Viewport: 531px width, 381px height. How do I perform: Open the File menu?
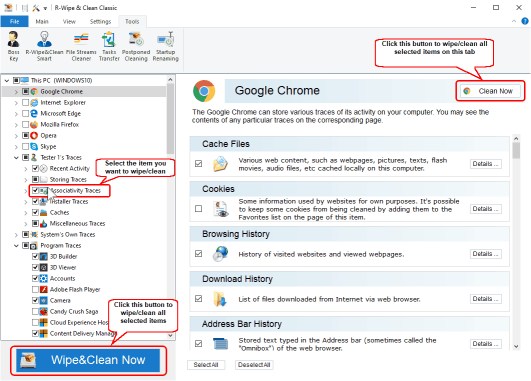tap(15, 21)
